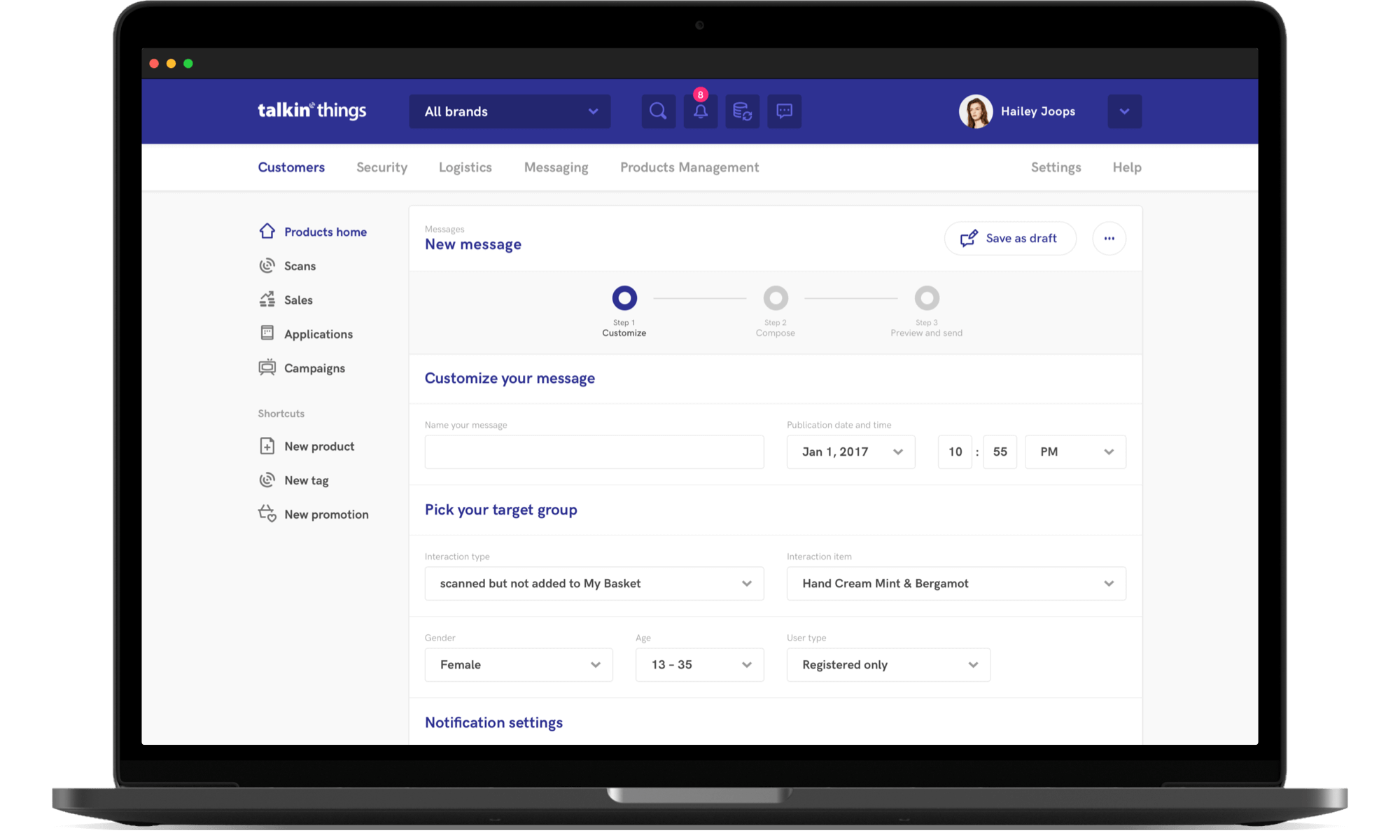The width and height of the screenshot is (1400, 840).
Task: Click the New promotion basket icon
Action: coord(267,514)
